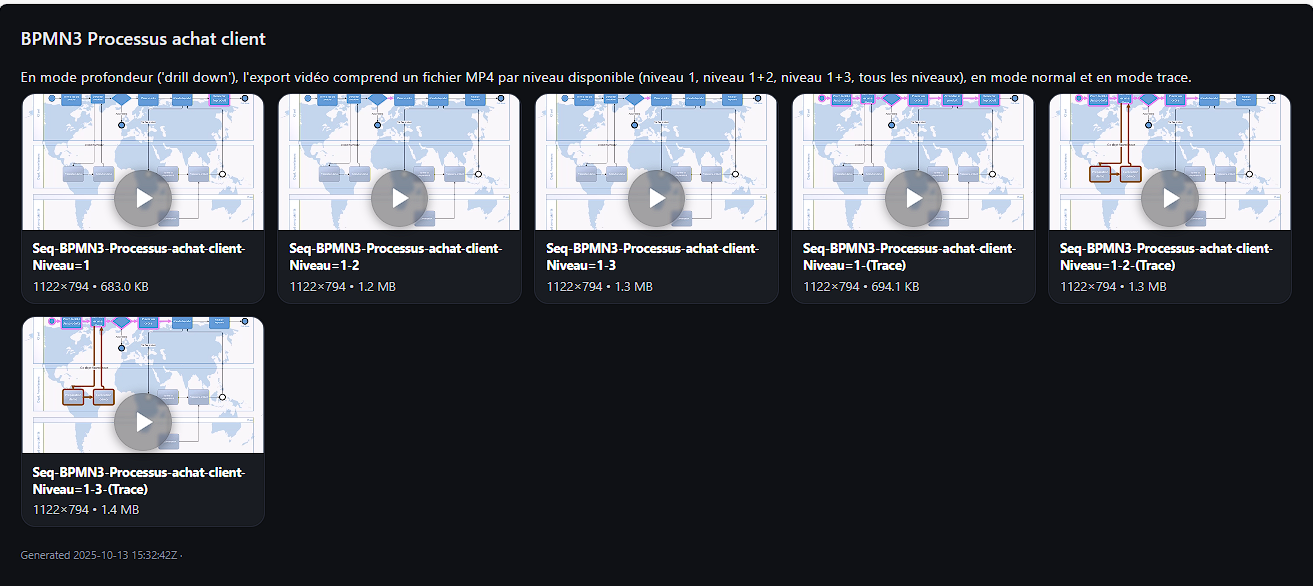Click file info under the Niveau=1-3 title
The height and width of the screenshot is (586, 1313).
[600, 287]
